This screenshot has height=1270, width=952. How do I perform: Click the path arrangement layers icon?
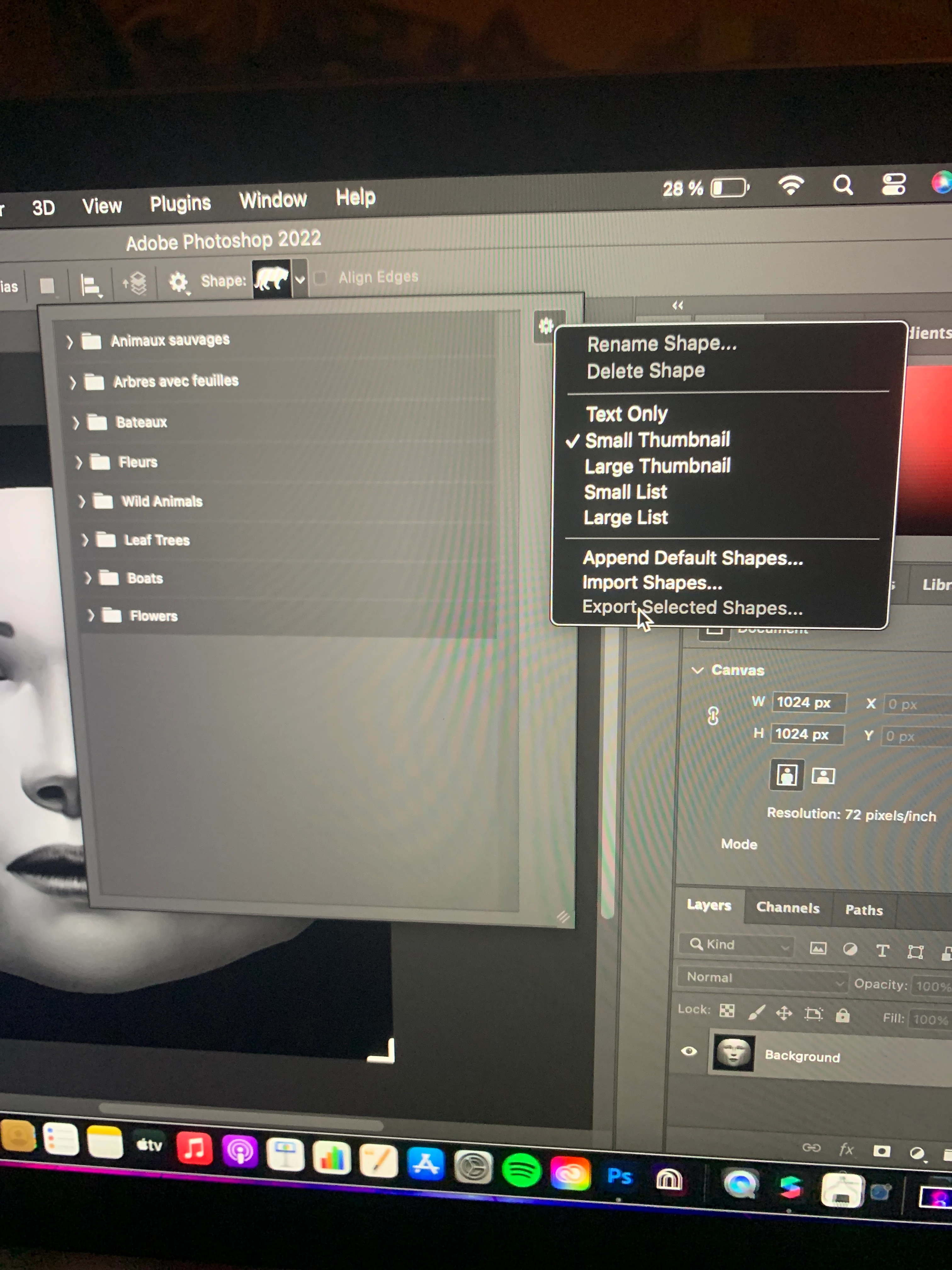coord(135,283)
